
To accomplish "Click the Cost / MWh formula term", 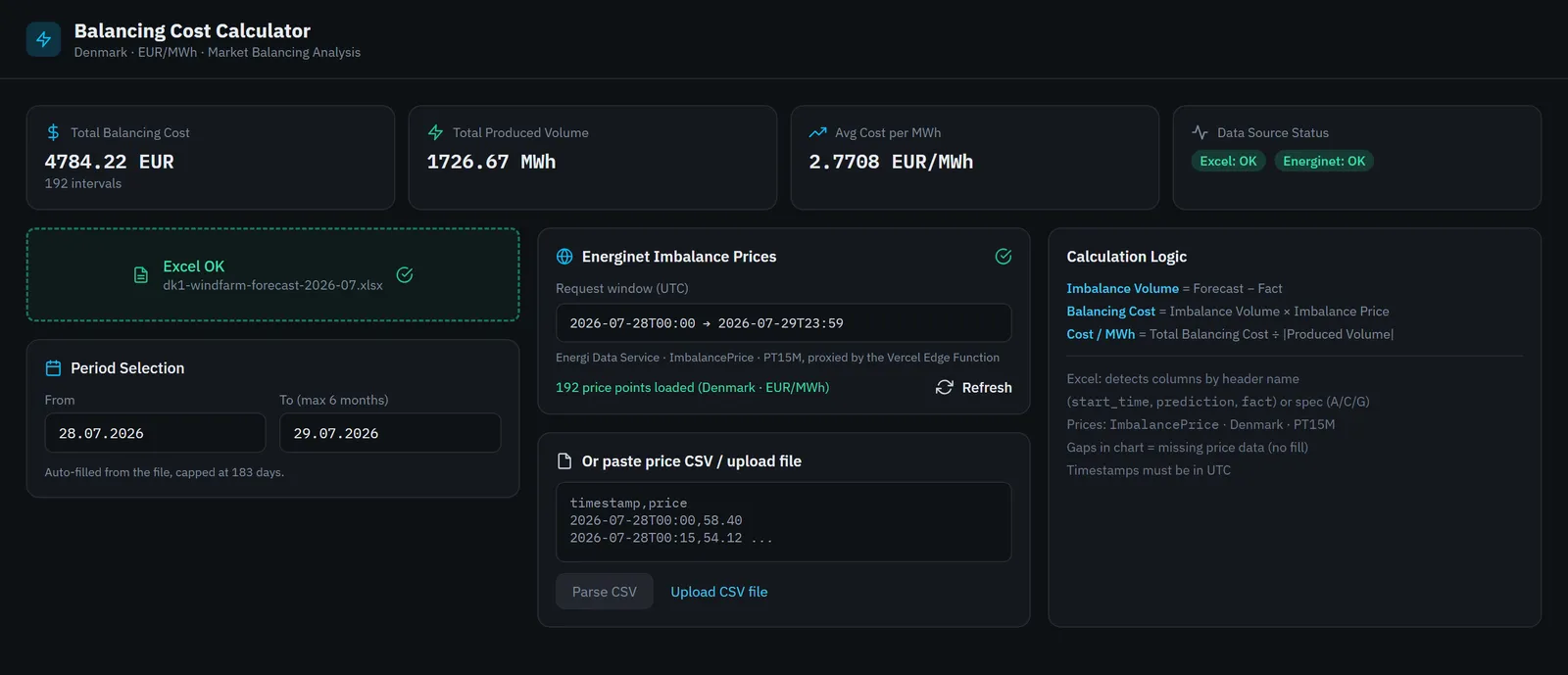I will tap(1101, 334).
